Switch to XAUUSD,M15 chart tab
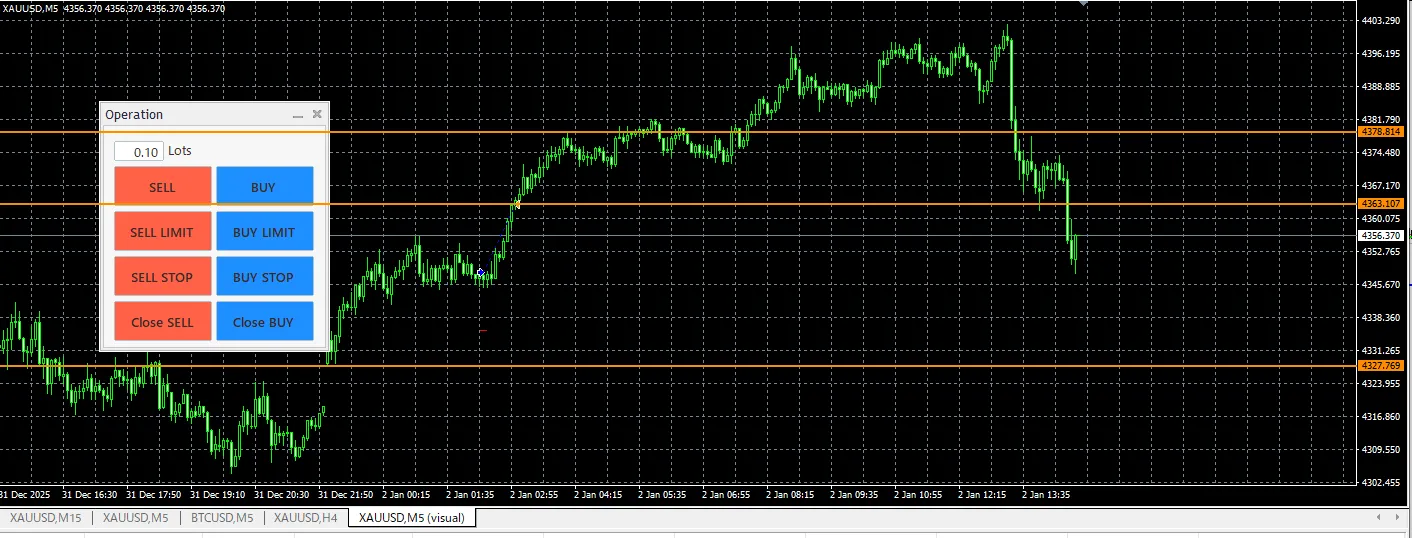Viewport: 1412px width, 538px height. click(x=46, y=517)
